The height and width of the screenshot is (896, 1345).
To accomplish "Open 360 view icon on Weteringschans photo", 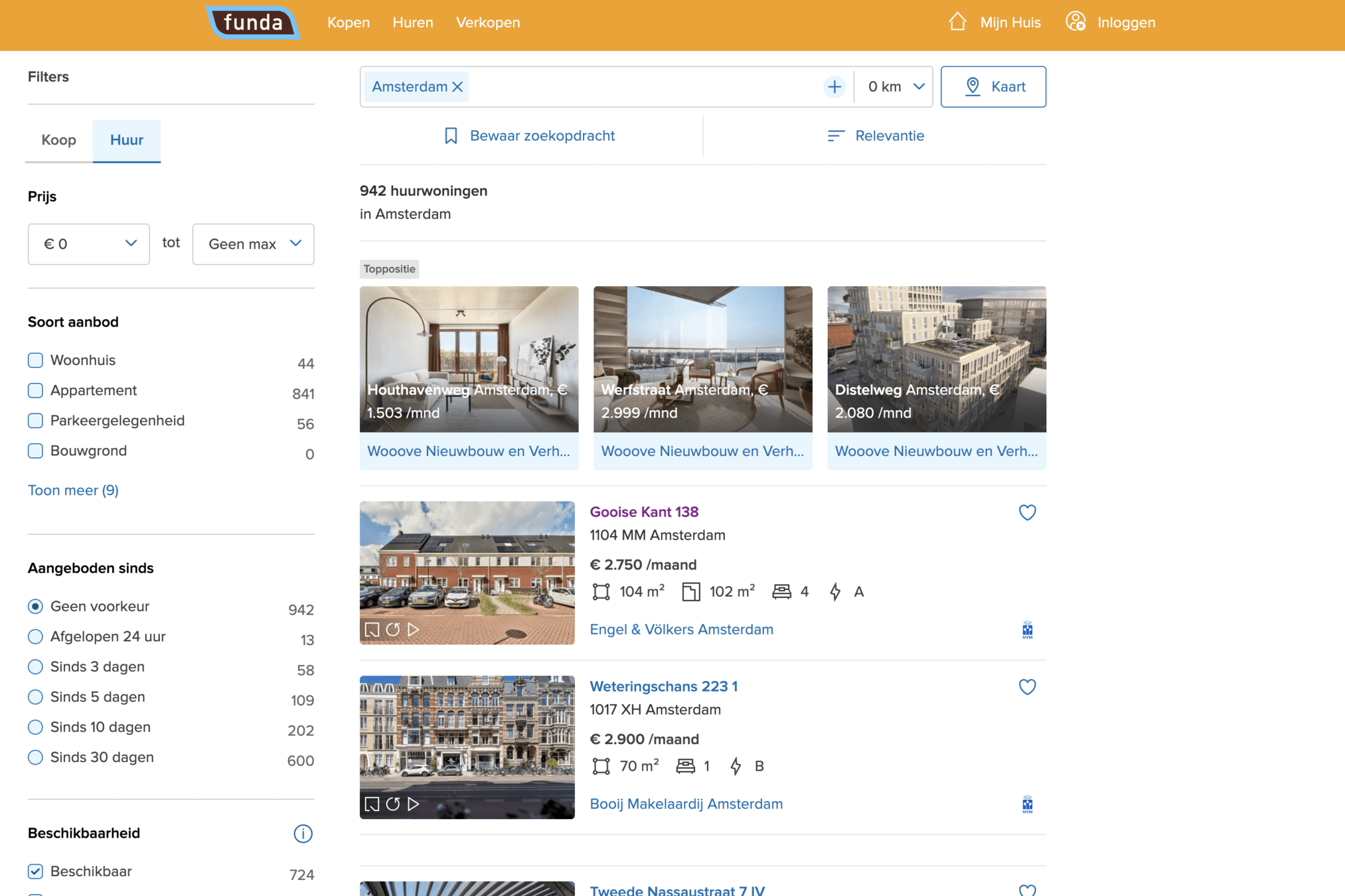I will 393,804.
